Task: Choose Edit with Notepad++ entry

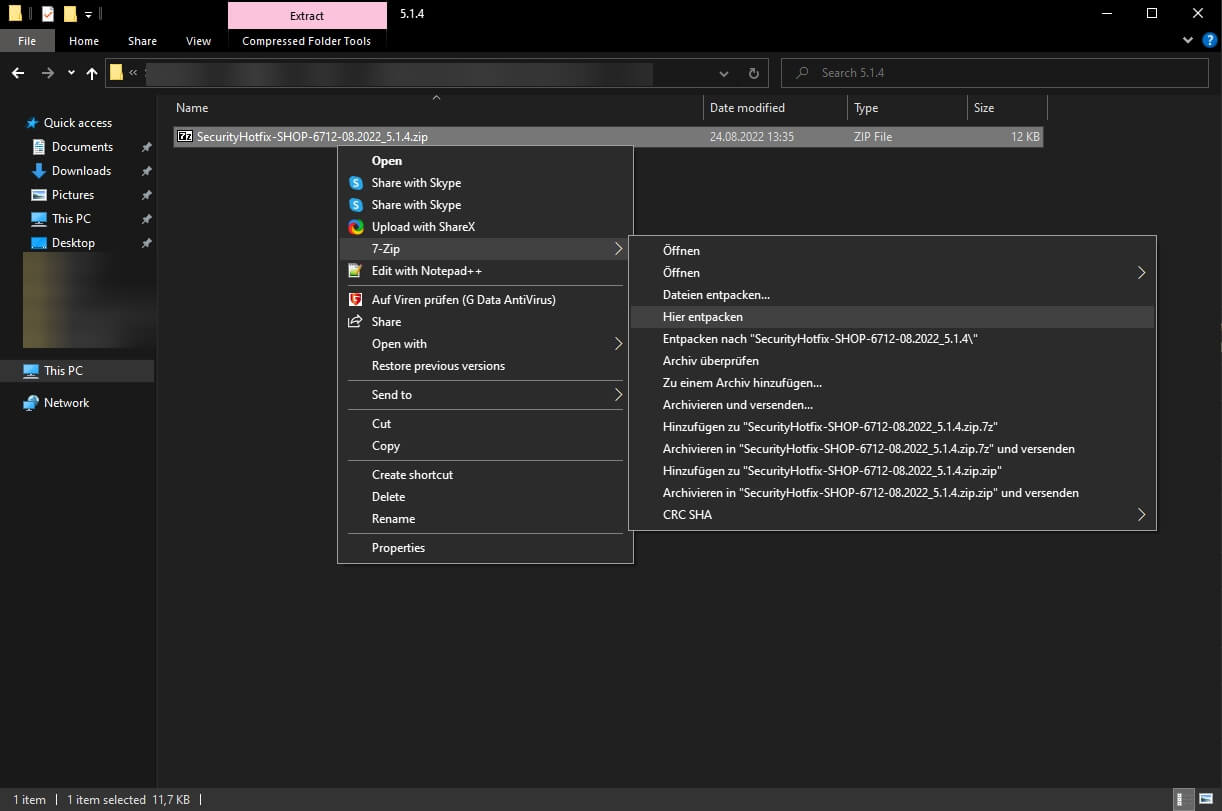Action: 426,271
